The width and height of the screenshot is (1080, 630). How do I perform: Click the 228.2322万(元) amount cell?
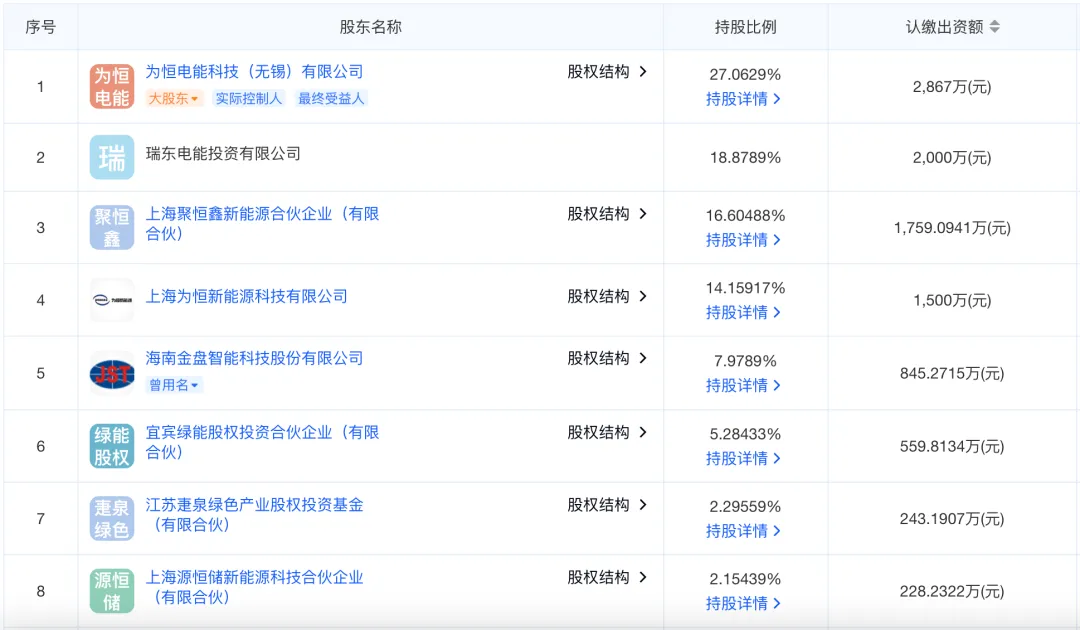(952, 591)
